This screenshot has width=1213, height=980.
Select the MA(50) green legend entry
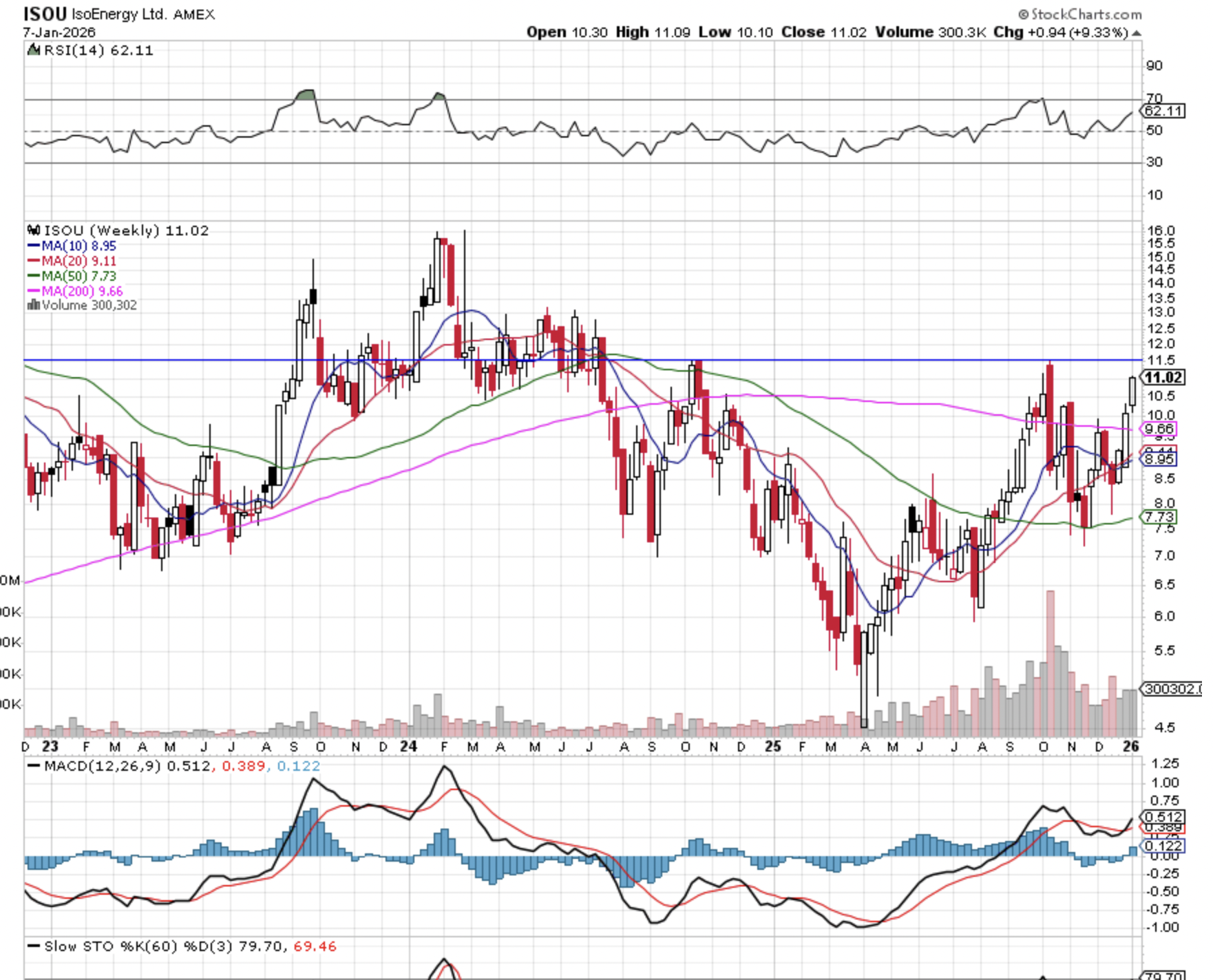pos(72,276)
